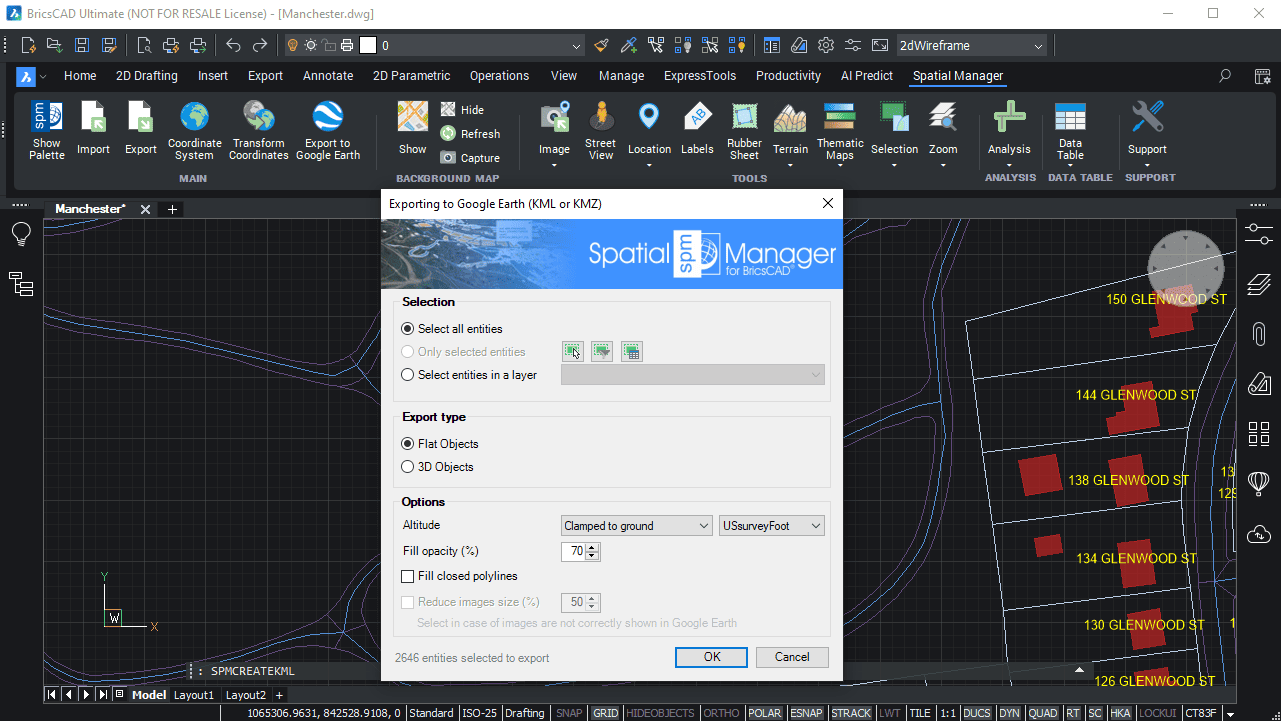The width and height of the screenshot is (1281, 721).
Task: Open the ExpressTools ribbon tab
Action: click(x=700, y=76)
